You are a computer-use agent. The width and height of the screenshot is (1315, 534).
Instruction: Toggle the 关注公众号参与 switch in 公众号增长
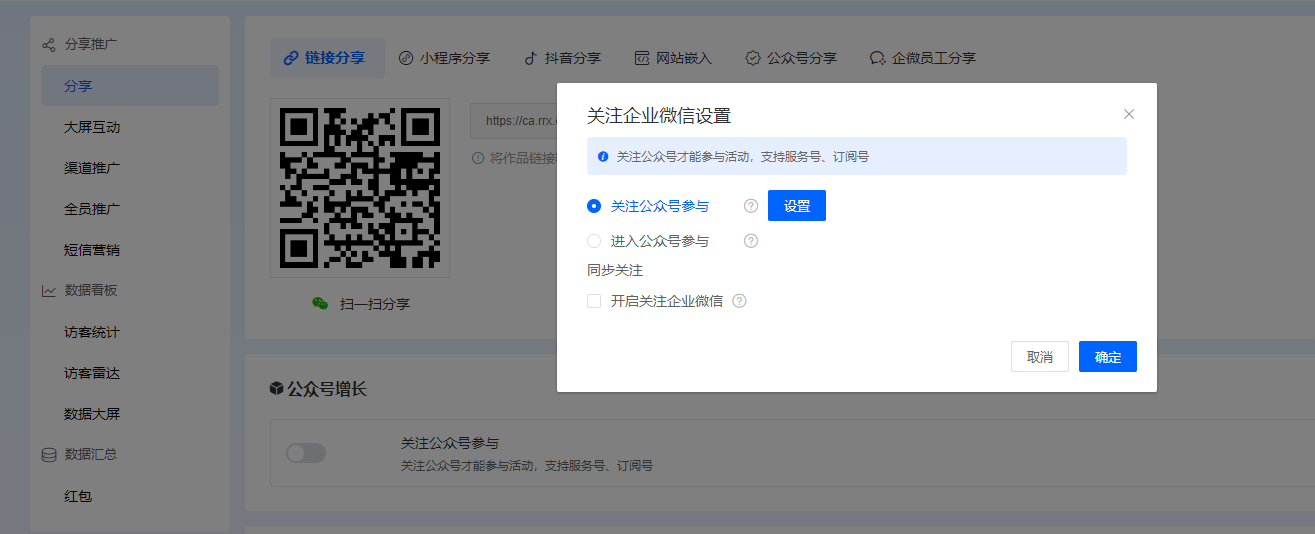(x=306, y=453)
